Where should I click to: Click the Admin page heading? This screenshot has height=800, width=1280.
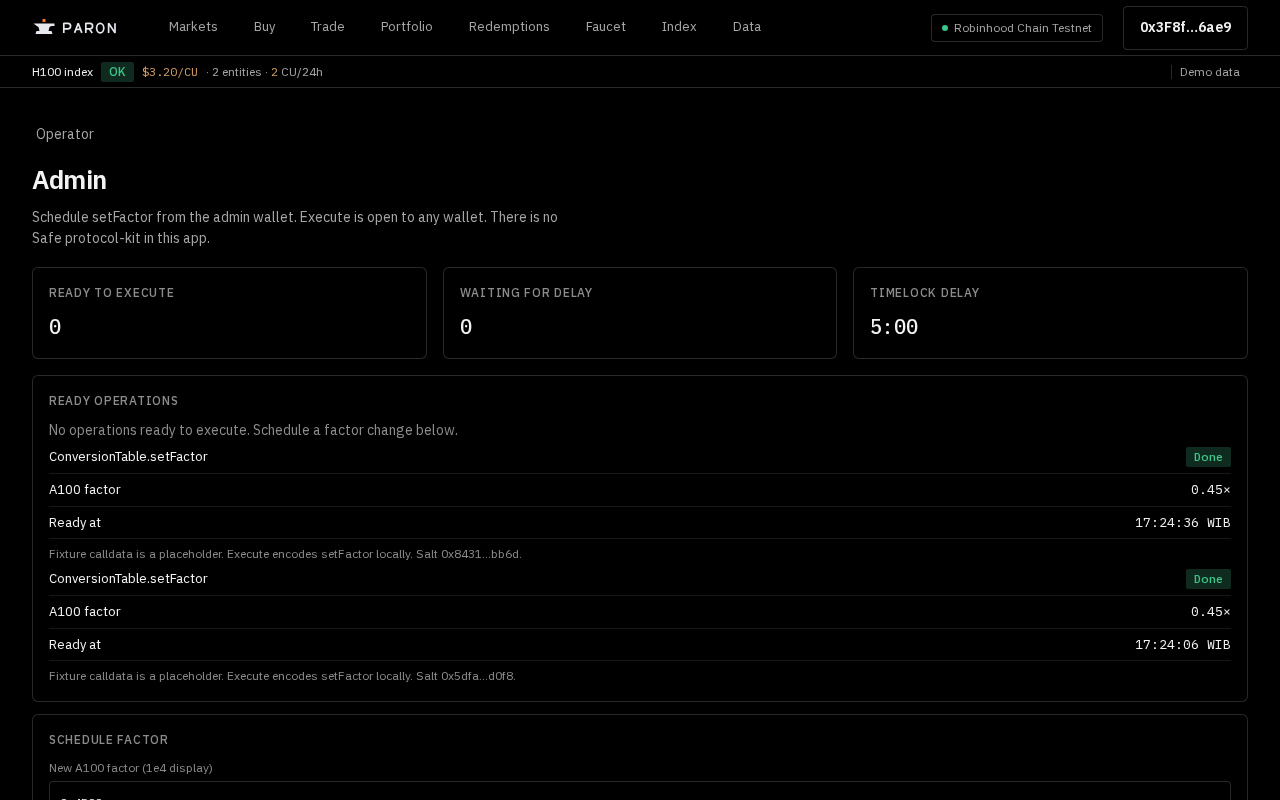coord(69,180)
